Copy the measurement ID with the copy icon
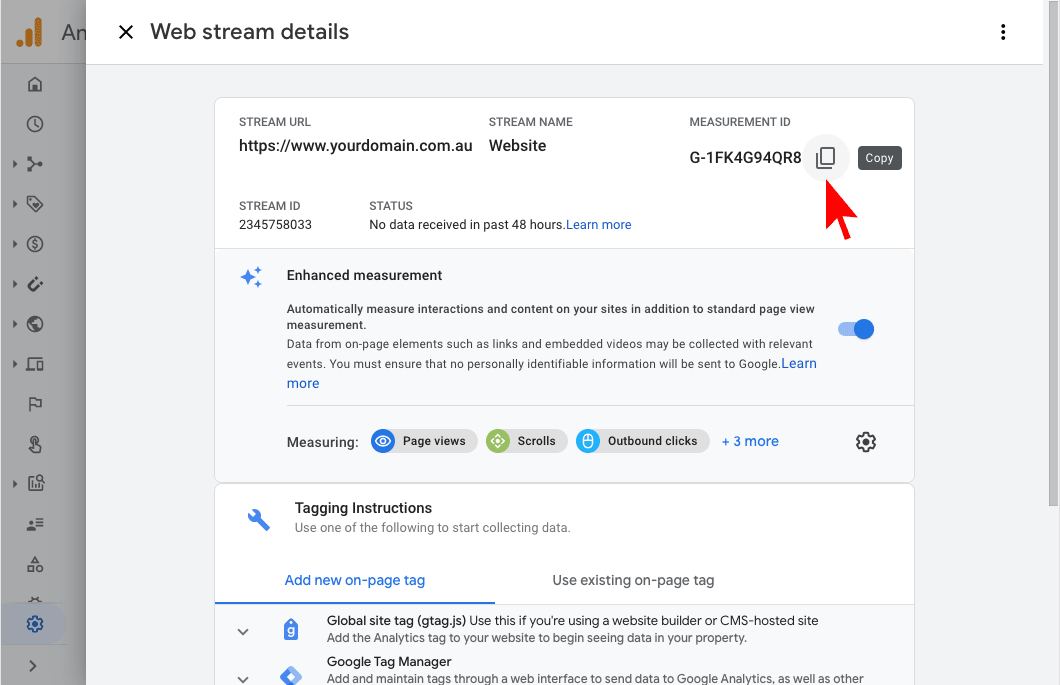 (825, 158)
